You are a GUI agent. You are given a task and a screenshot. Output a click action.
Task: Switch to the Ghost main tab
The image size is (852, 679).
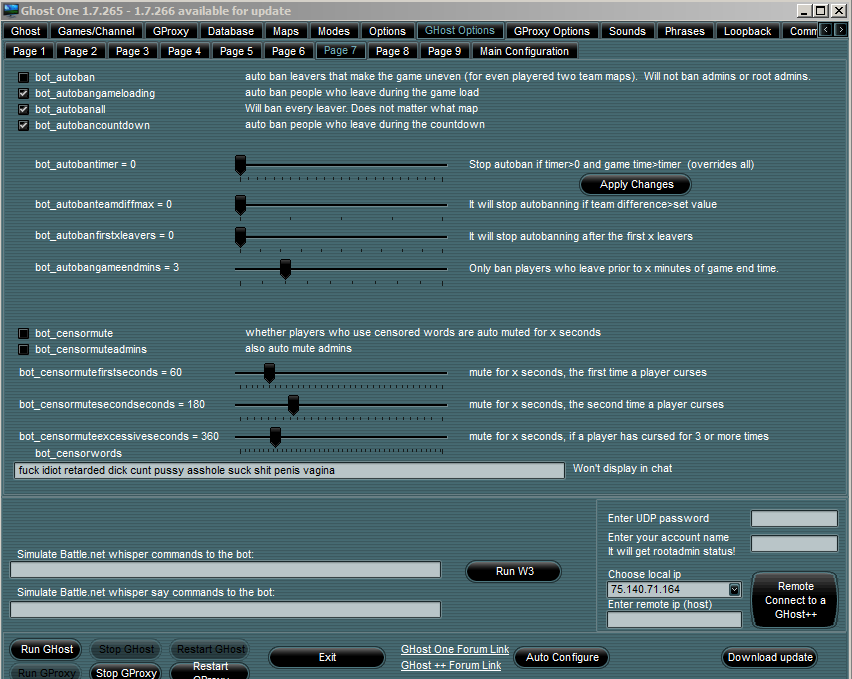coord(26,31)
